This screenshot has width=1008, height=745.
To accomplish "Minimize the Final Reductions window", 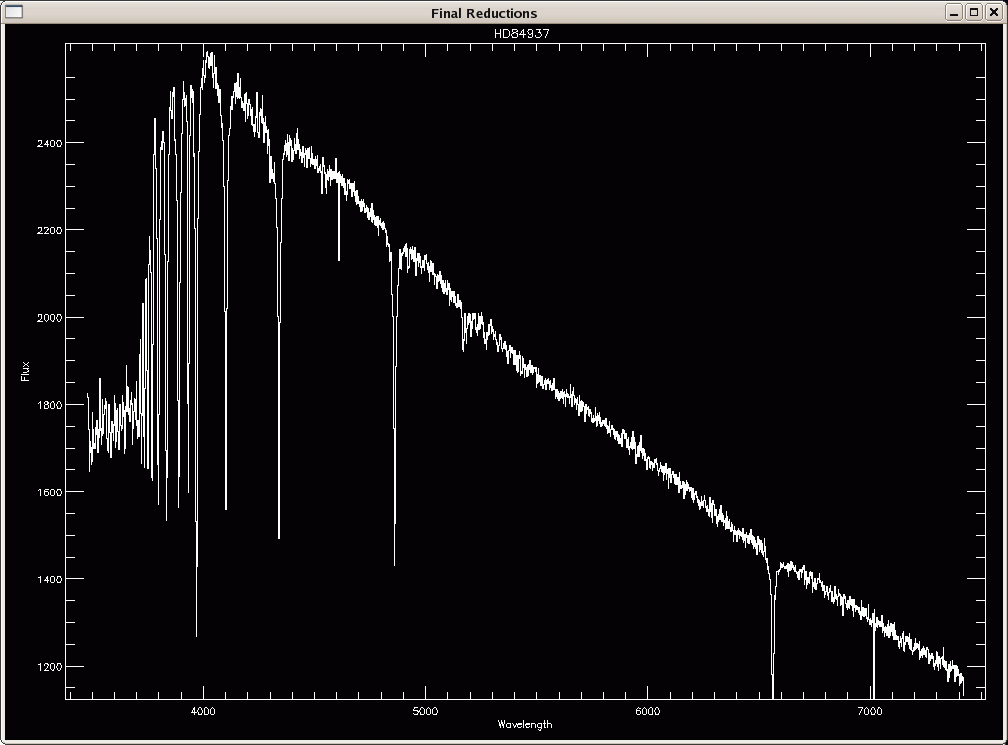I will tap(955, 12).
